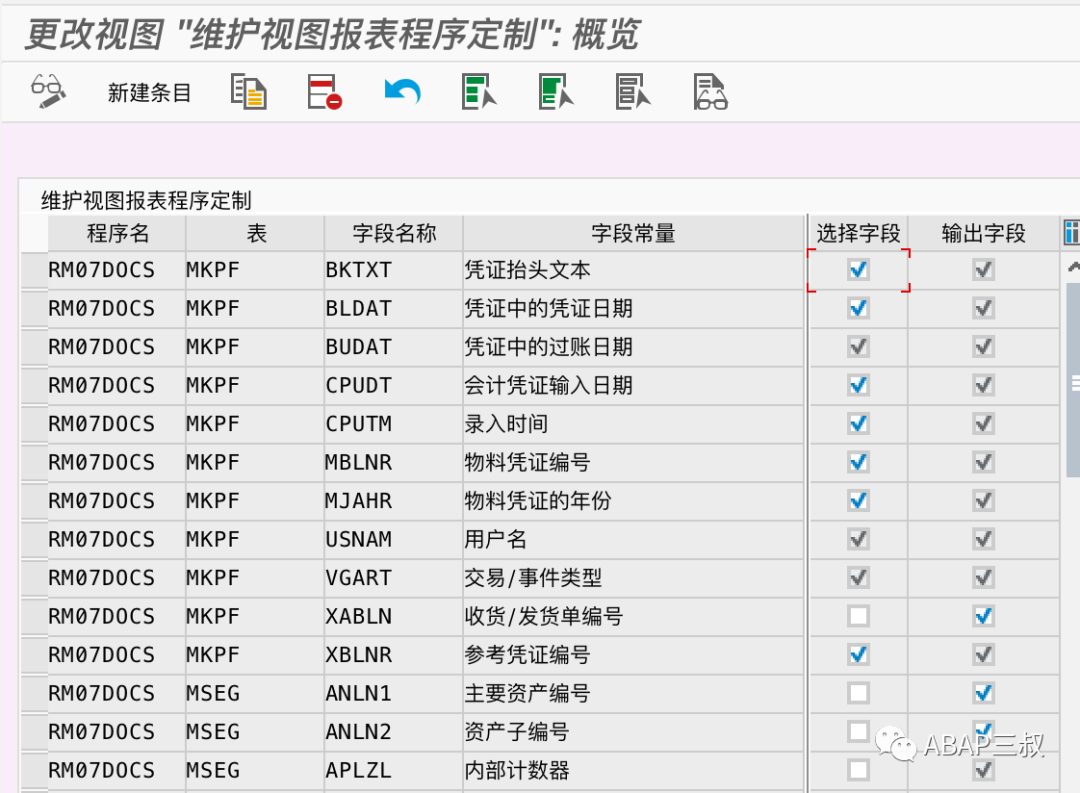Image resolution: width=1080 pixels, height=793 pixels.
Task: Click the 新建条目 button
Action: (149, 92)
